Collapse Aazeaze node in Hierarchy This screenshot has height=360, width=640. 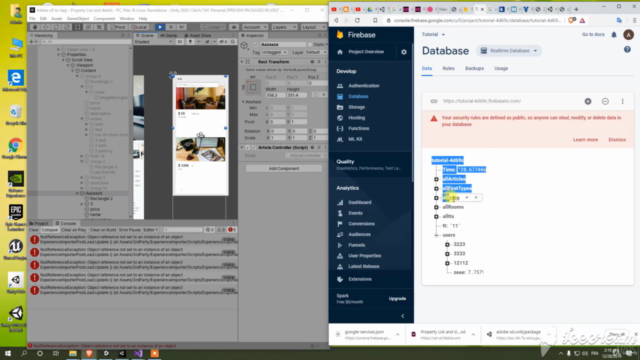(78, 193)
